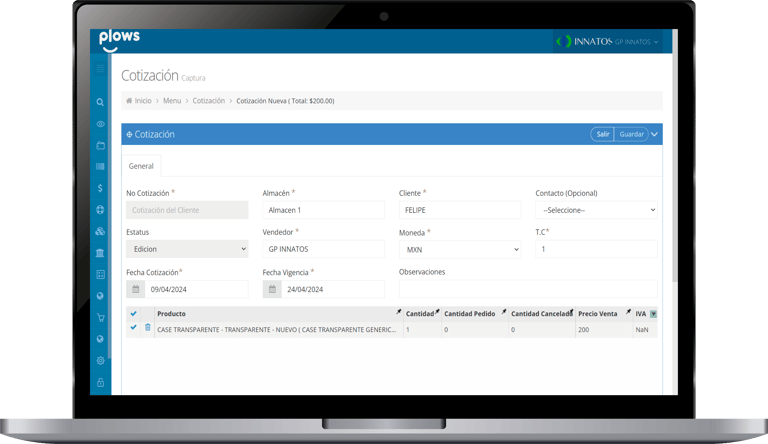Open the hamburger menu in the sidebar
This screenshot has width=768, height=444.
tap(100, 68)
